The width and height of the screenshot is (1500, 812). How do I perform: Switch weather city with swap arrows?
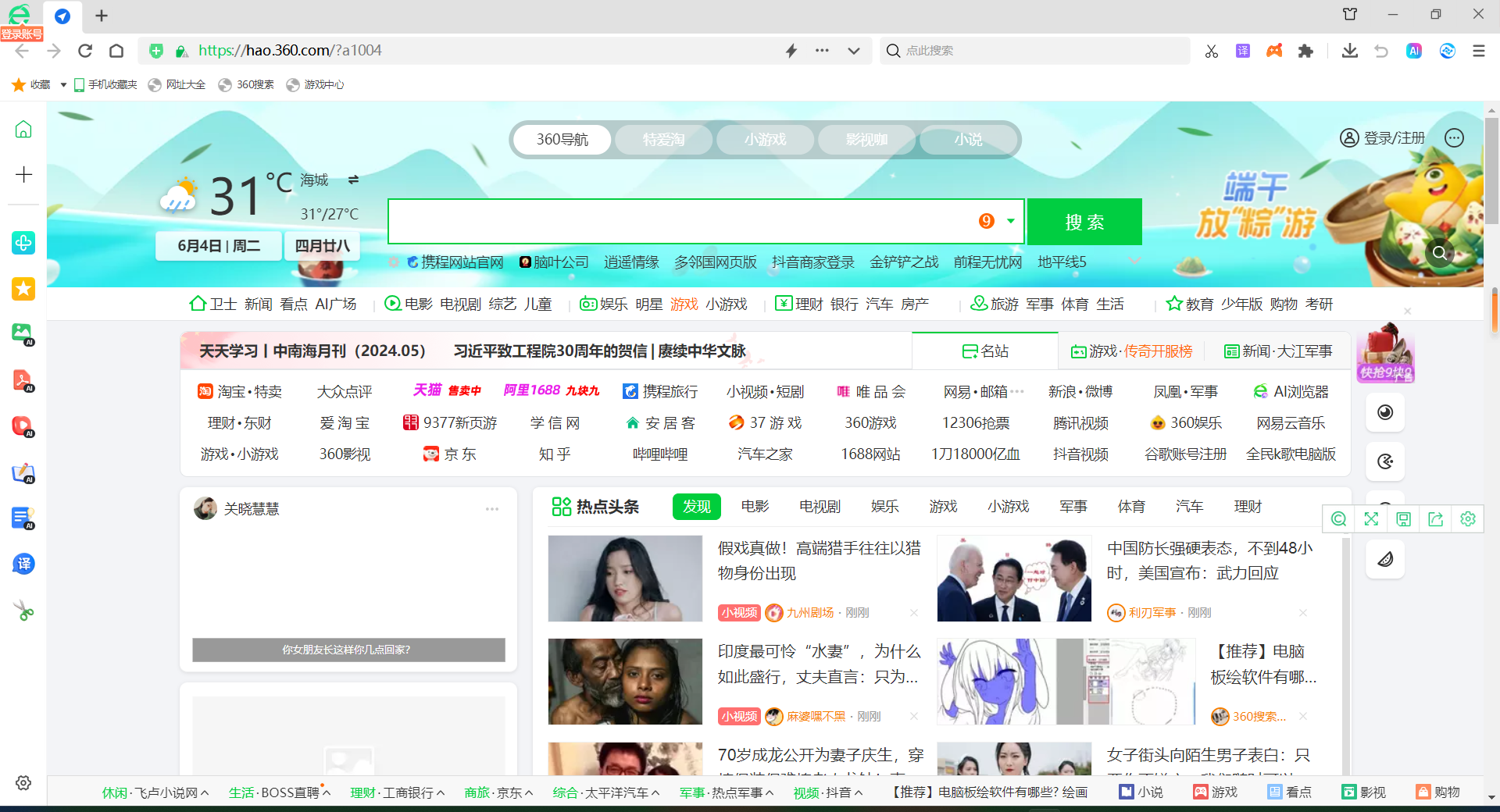(x=353, y=180)
